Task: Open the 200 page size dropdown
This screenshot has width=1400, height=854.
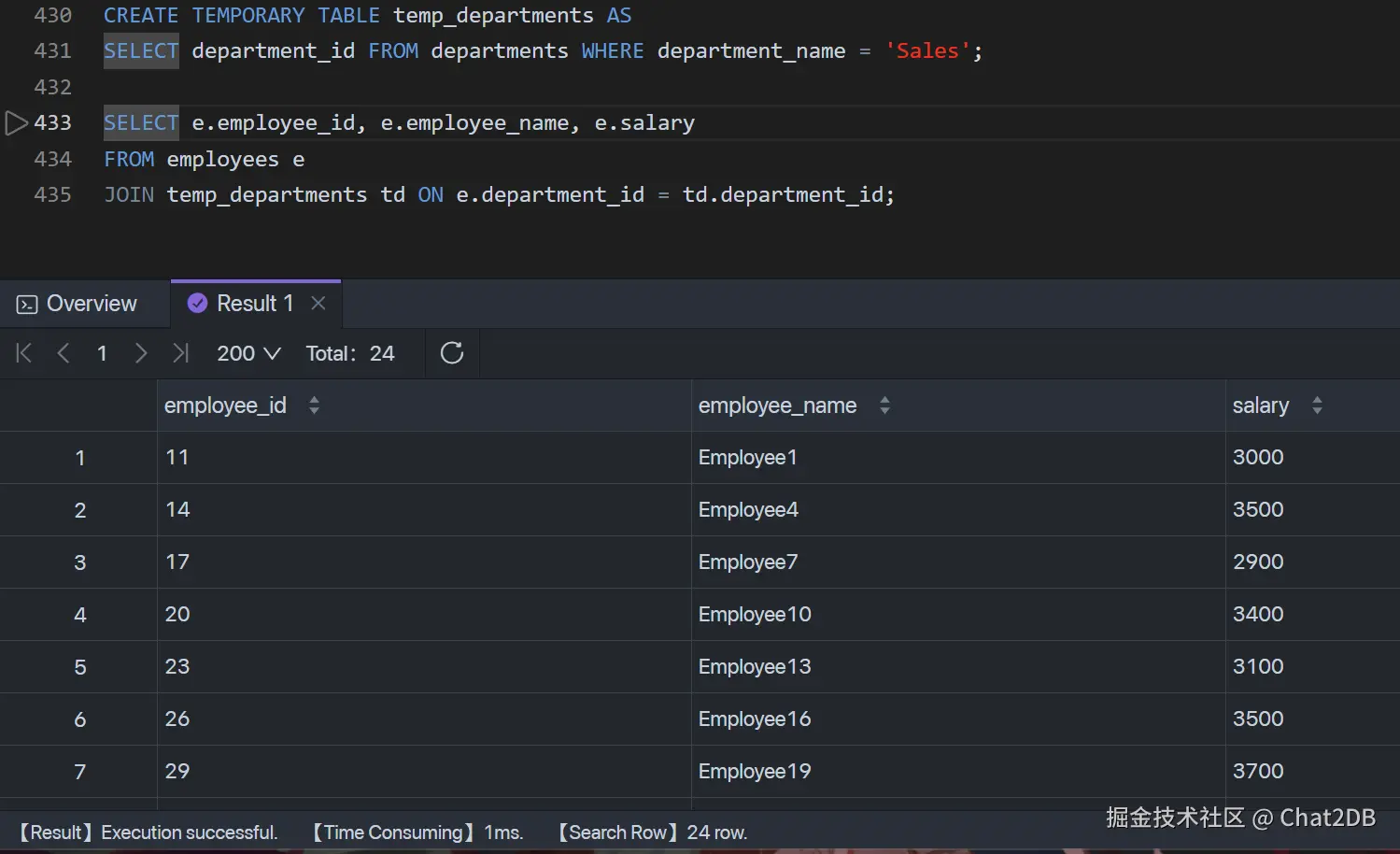Action: [x=248, y=353]
